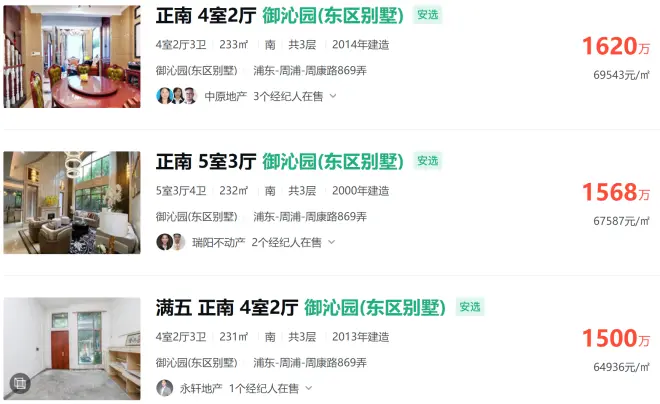The height and width of the screenshot is (404, 660).
Task: Click the 中原地产 agency name
Action: click(x=226, y=96)
